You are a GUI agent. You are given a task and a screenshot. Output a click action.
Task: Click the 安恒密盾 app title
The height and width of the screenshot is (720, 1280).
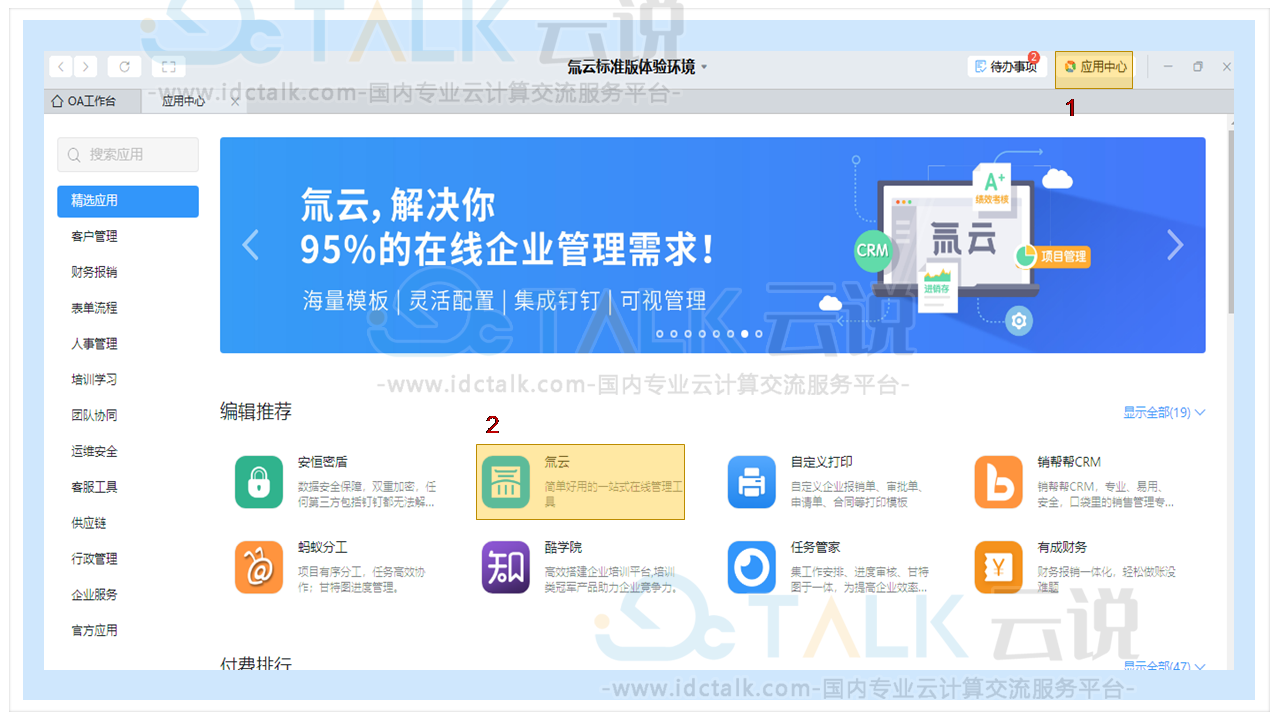[x=323, y=462]
